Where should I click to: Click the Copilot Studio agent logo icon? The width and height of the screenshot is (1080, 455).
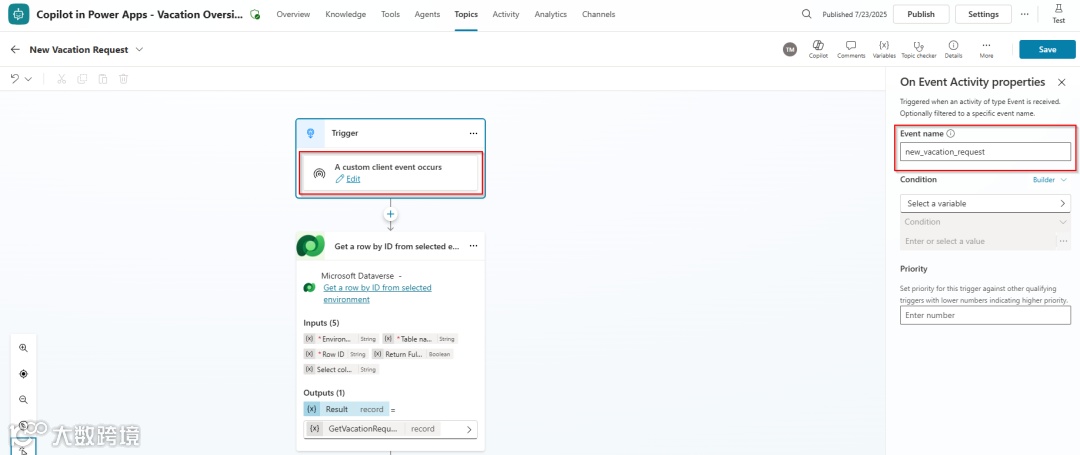(x=19, y=14)
